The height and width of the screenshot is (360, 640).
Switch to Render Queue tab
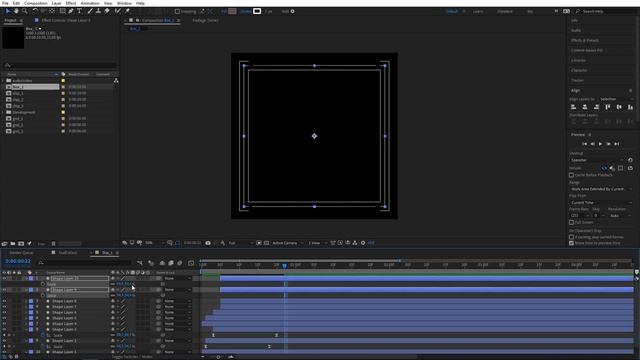[21, 253]
